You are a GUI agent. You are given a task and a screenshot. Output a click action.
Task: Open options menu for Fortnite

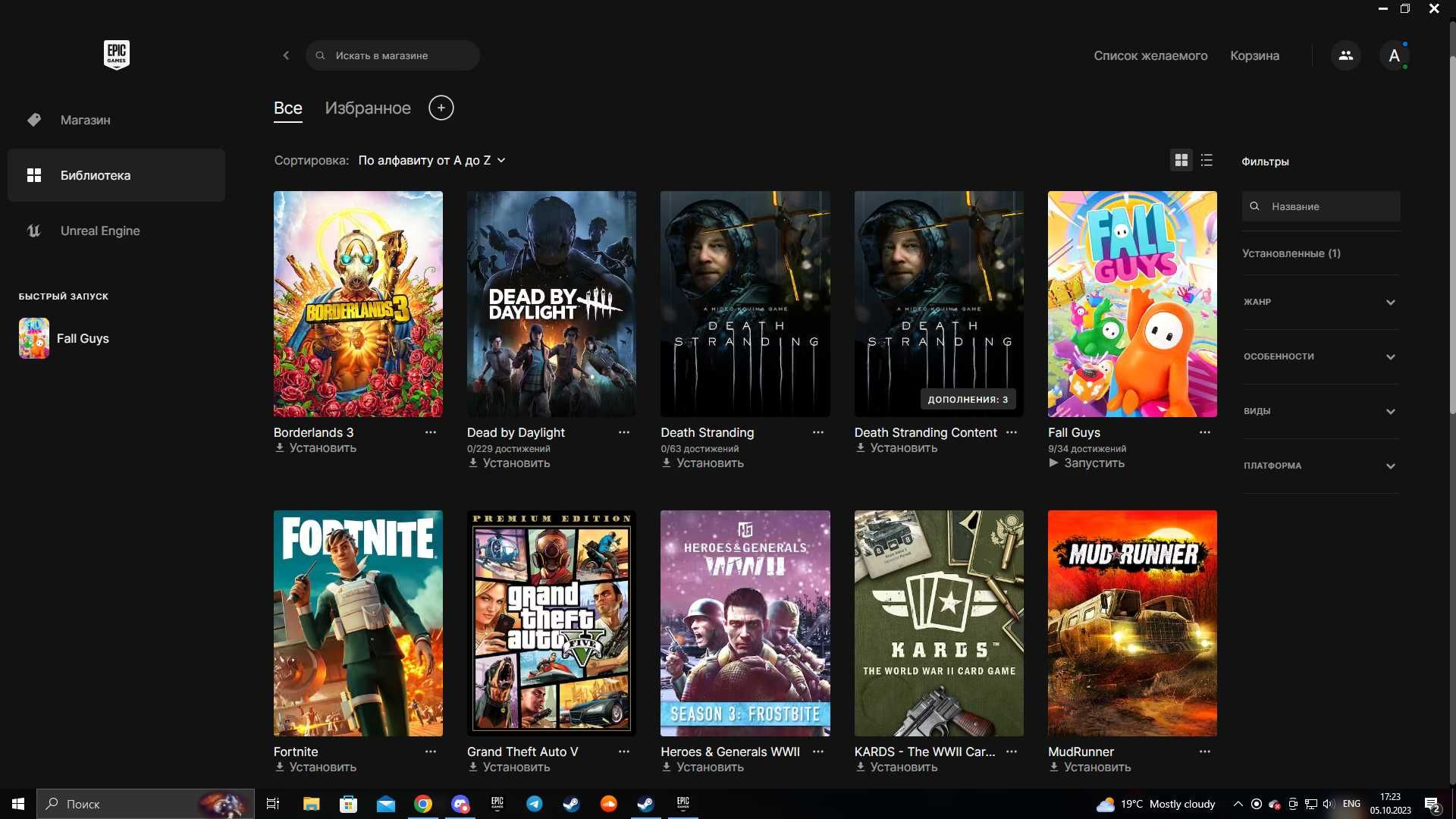coord(431,752)
